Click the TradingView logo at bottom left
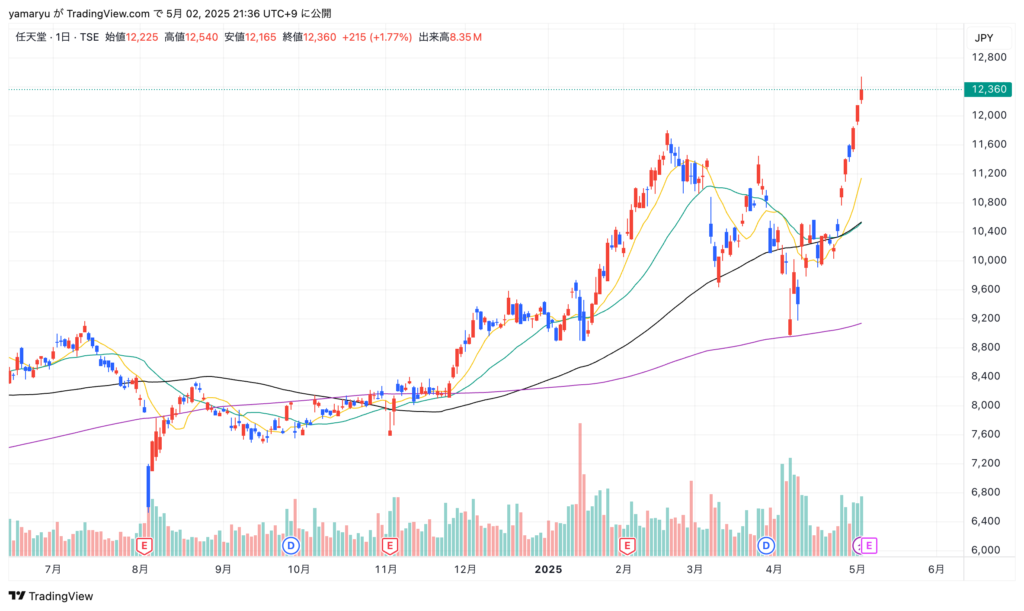1024x611 pixels. [x=51, y=596]
